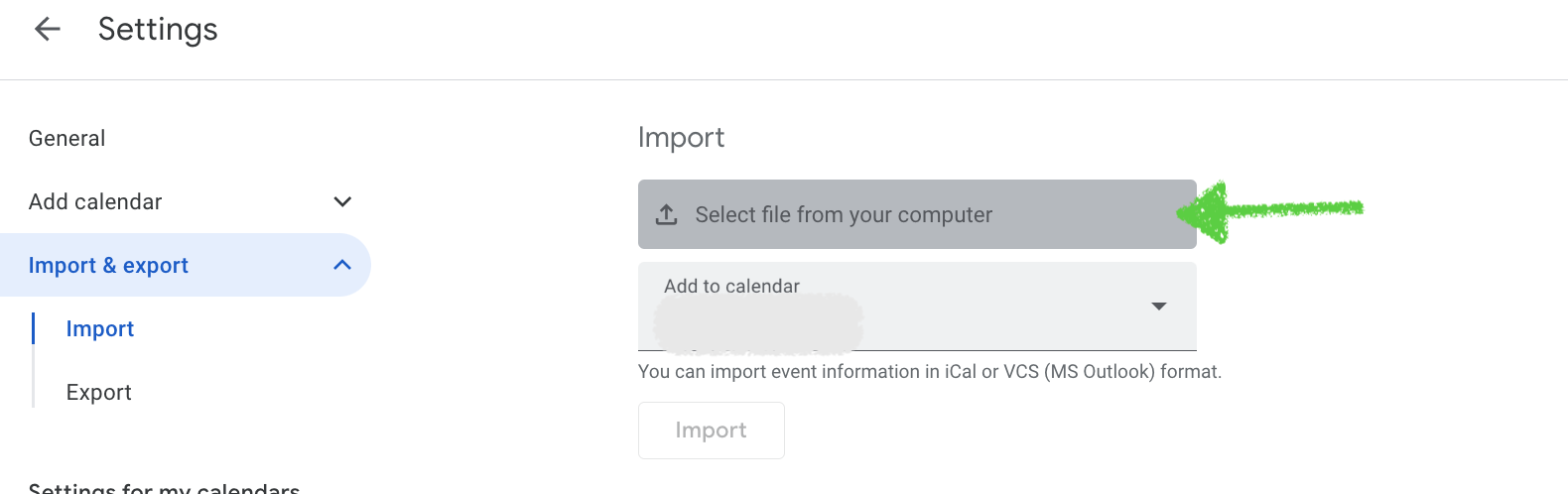Click the Import section heading
1568x494 pixels.
pyautogui.click(x=682, y=138)
